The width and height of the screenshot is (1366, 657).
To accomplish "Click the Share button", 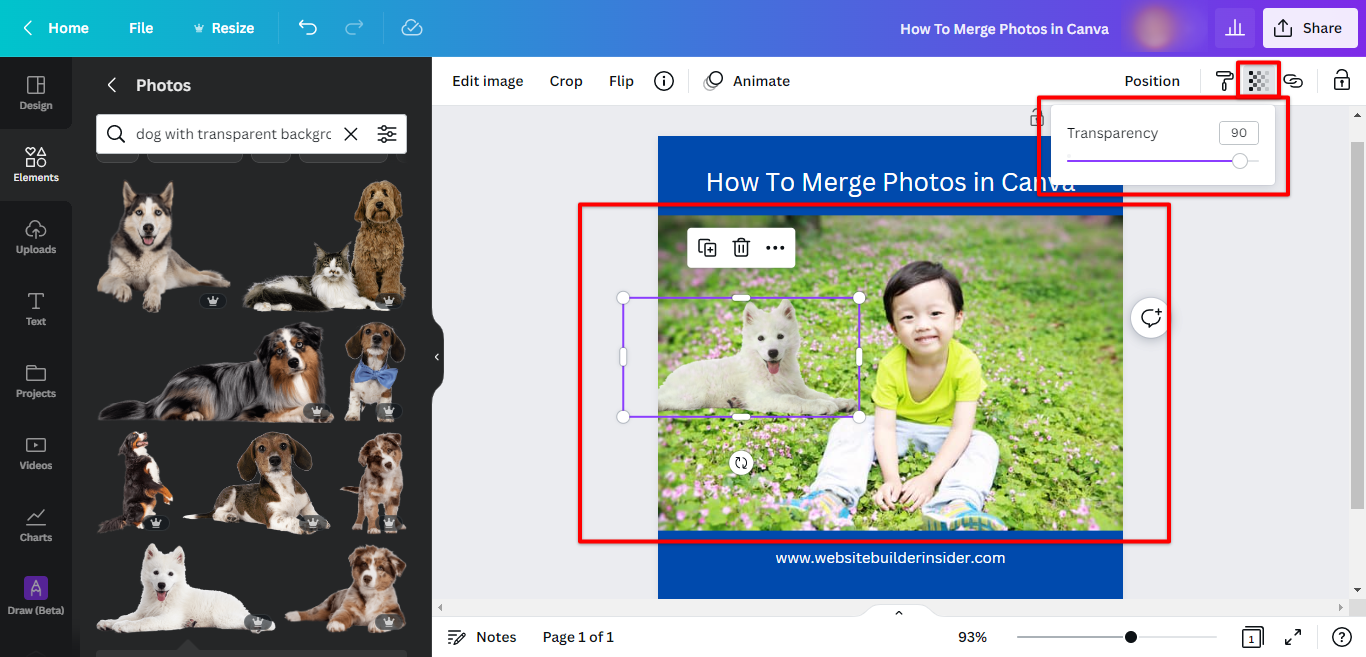I will [x=1309, y=28].
